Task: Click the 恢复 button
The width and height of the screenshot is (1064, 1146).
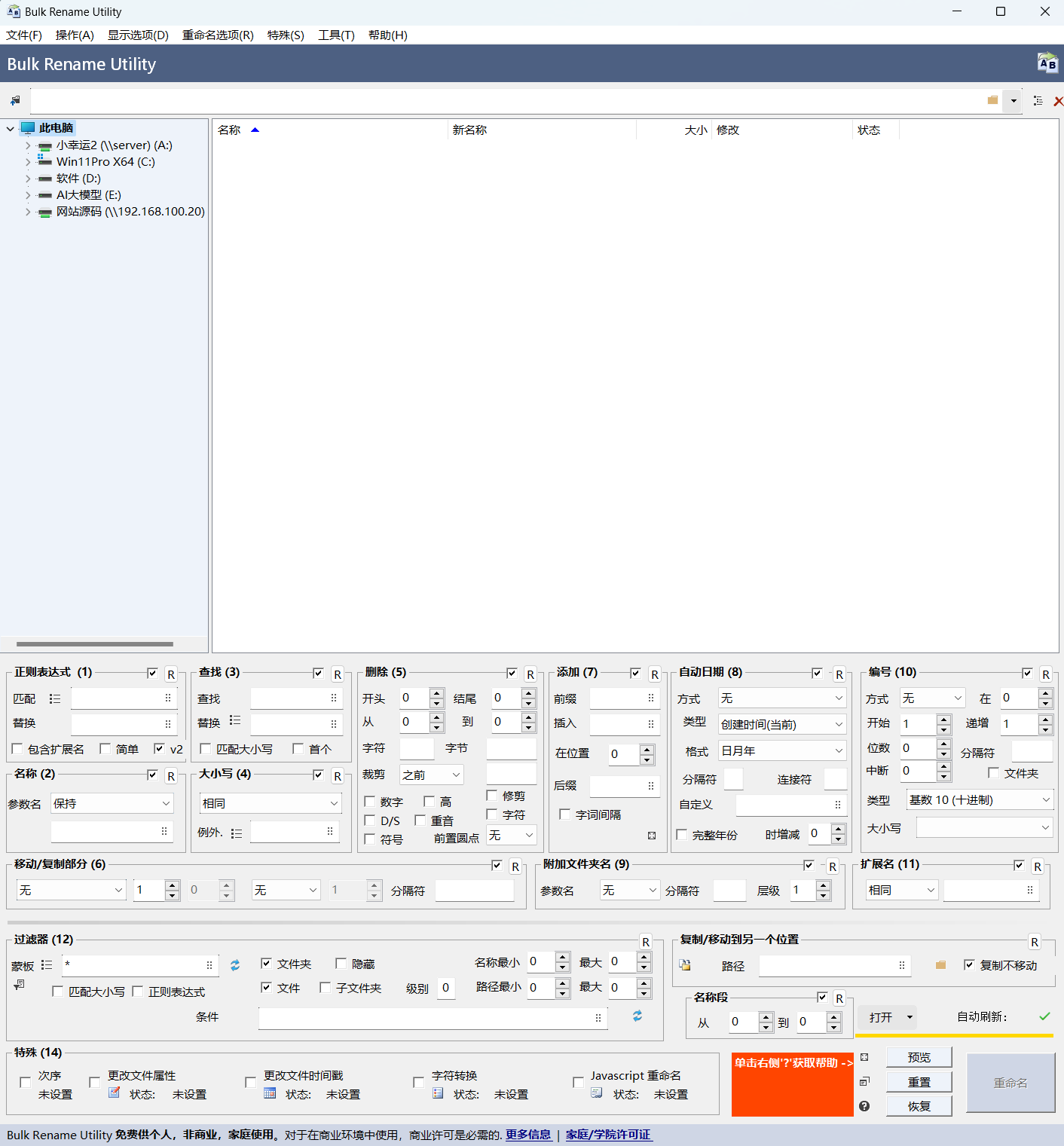Action: tap(919, 1106)
